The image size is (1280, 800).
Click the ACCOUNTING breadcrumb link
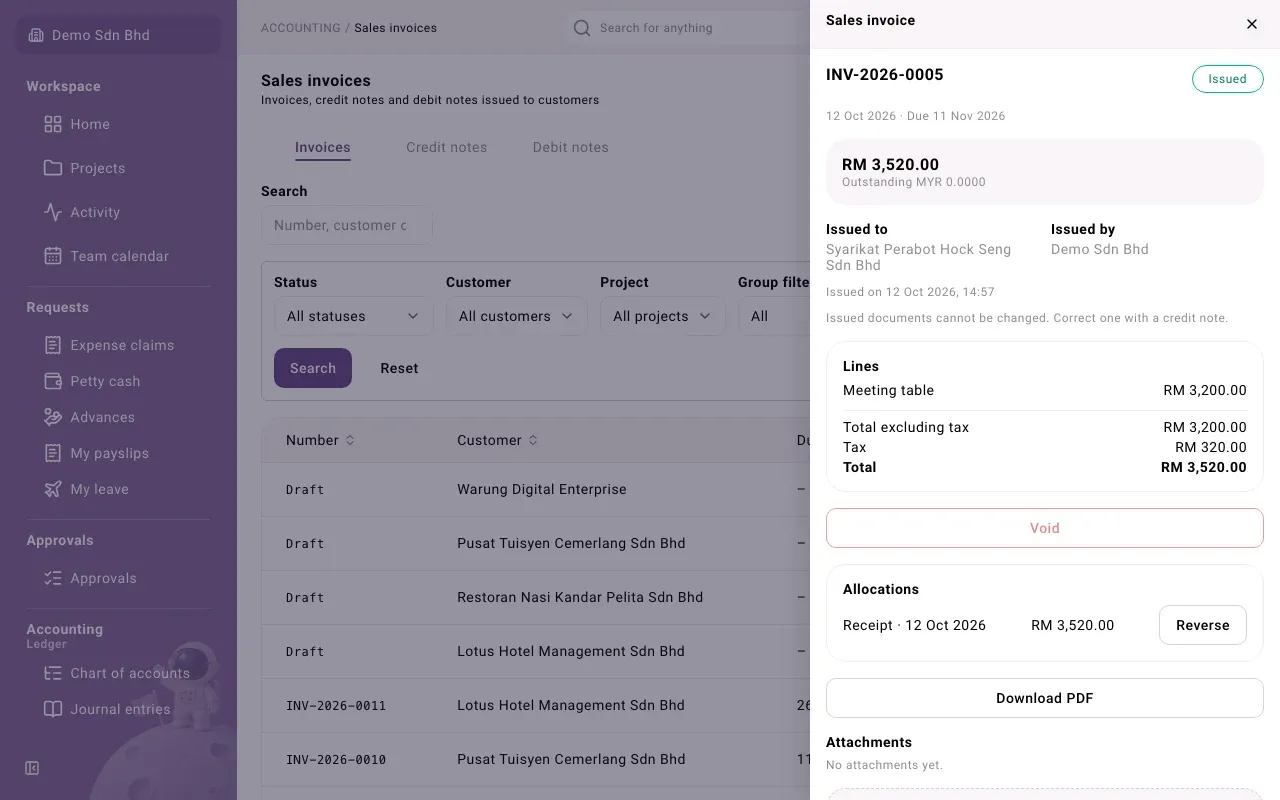coord(301,28)
